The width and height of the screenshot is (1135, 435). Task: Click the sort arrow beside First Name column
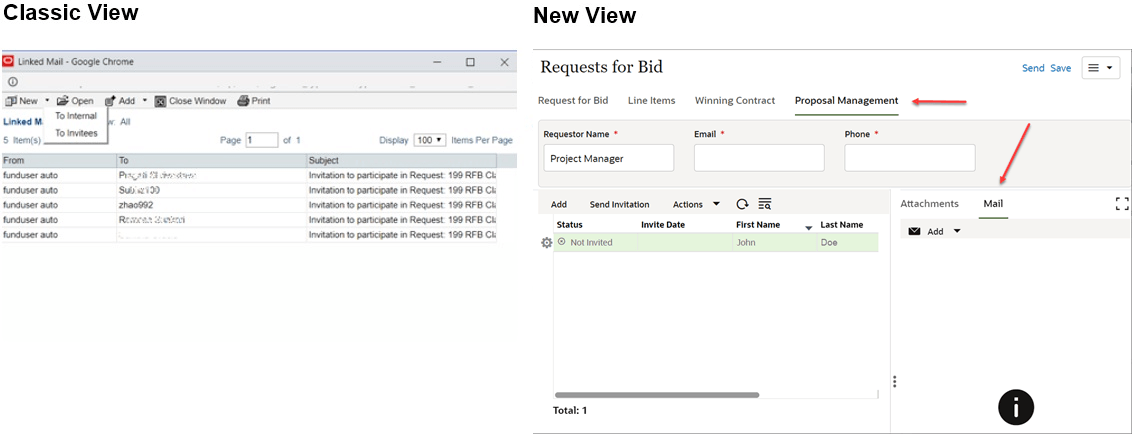[809, 228]
